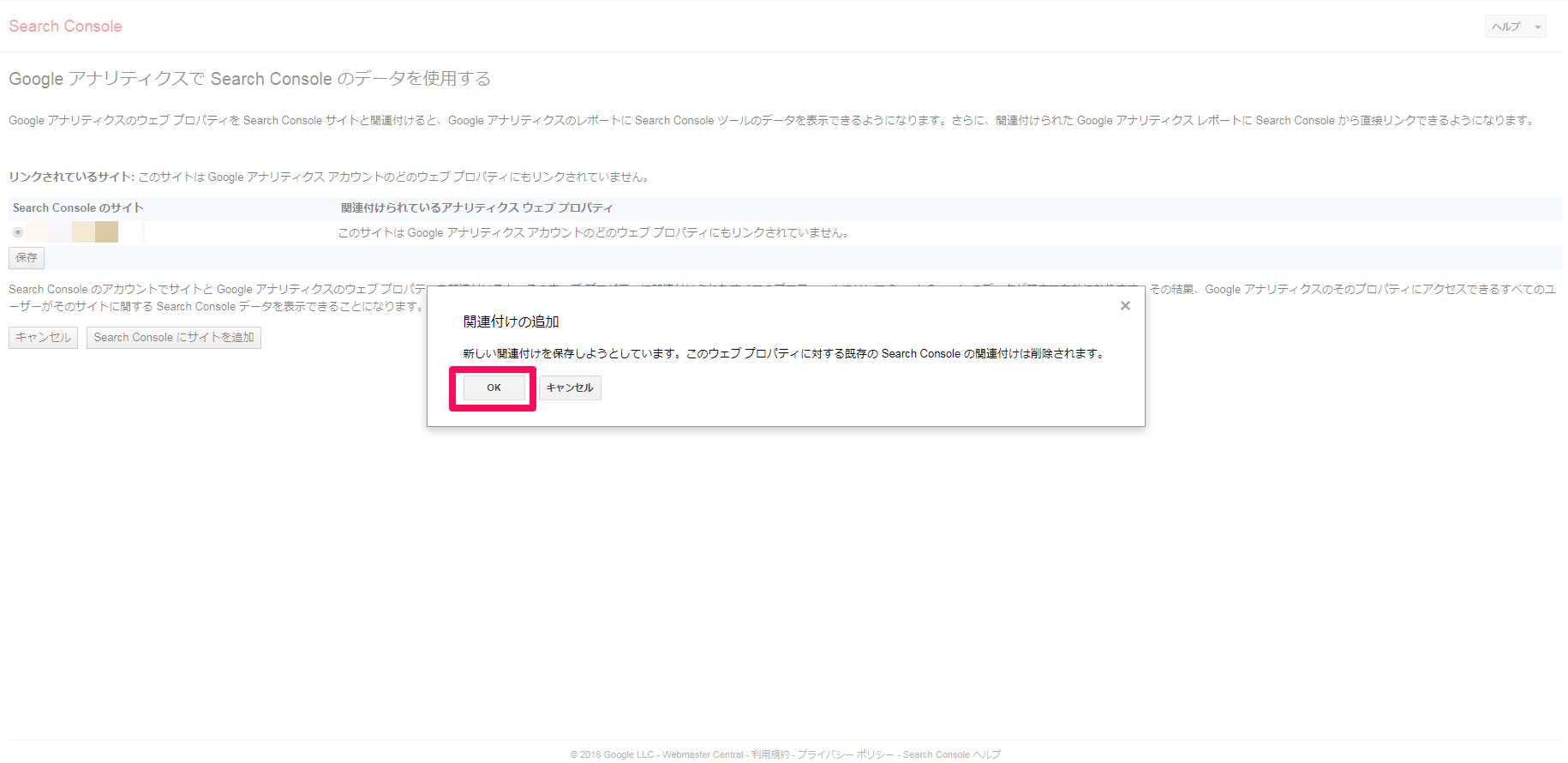Open the Search Console ヘルプ footer link
This screenshot has height=763, width=1568.
tap(951, 754)
